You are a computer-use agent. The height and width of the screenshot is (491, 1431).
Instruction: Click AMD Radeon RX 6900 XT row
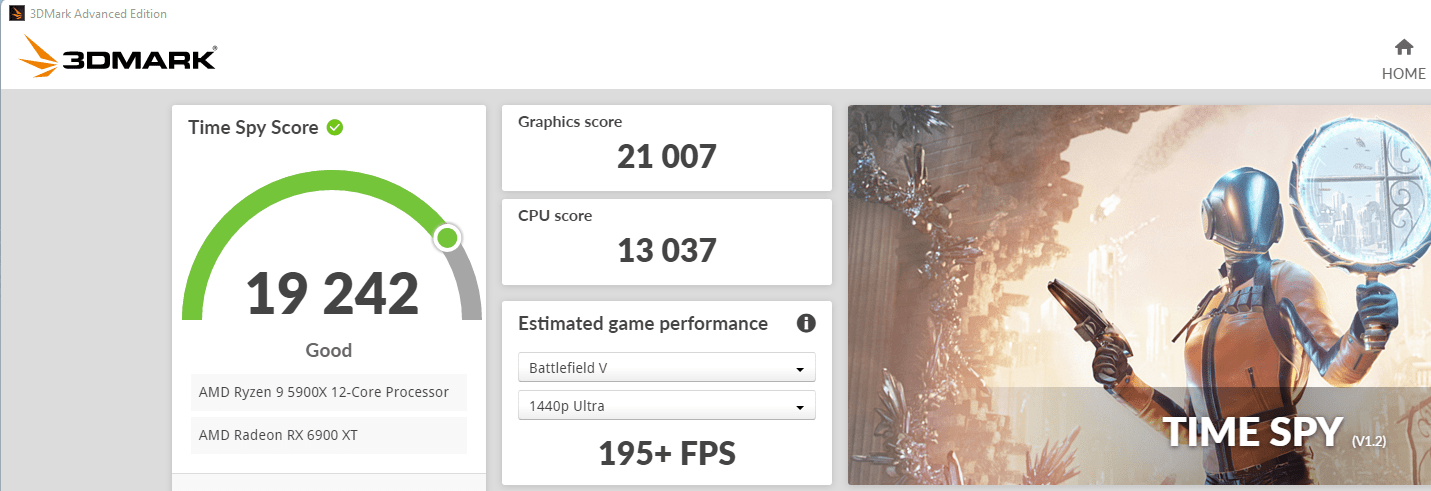tap(328, 435)
